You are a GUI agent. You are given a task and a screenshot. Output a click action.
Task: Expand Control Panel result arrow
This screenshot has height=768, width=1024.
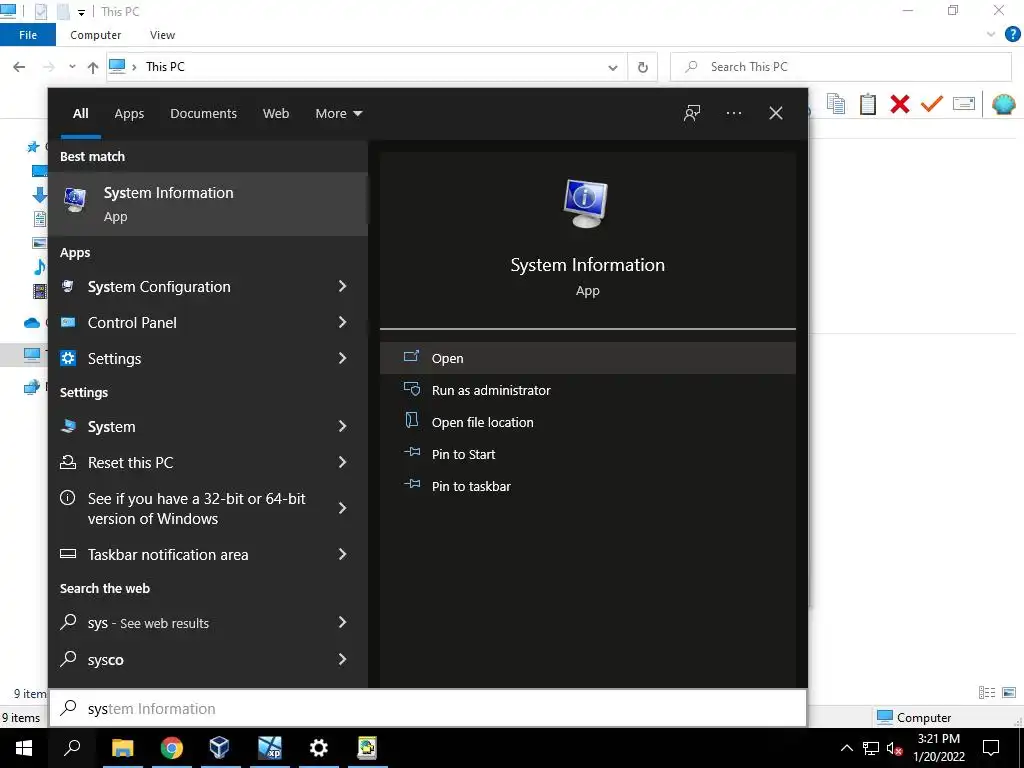pyautogui.click(x=342, y=322)
